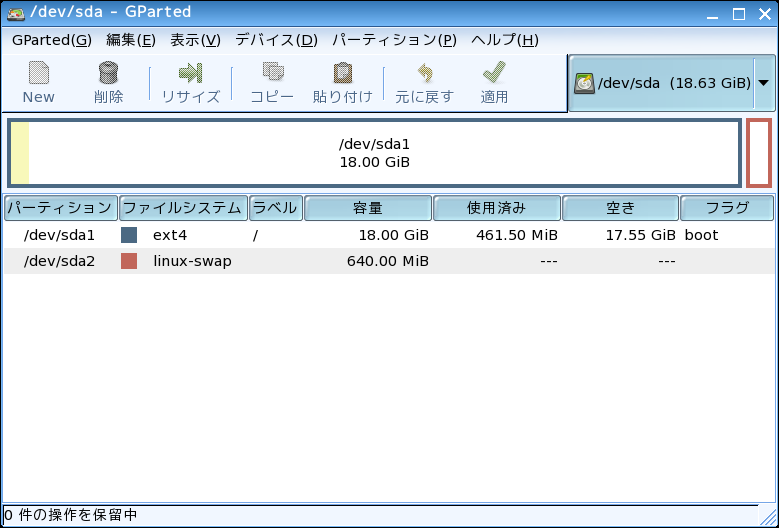Click the yellow used-space bar in sda1
The width and height of the screenshot is (779, 528).
[20, 153]
